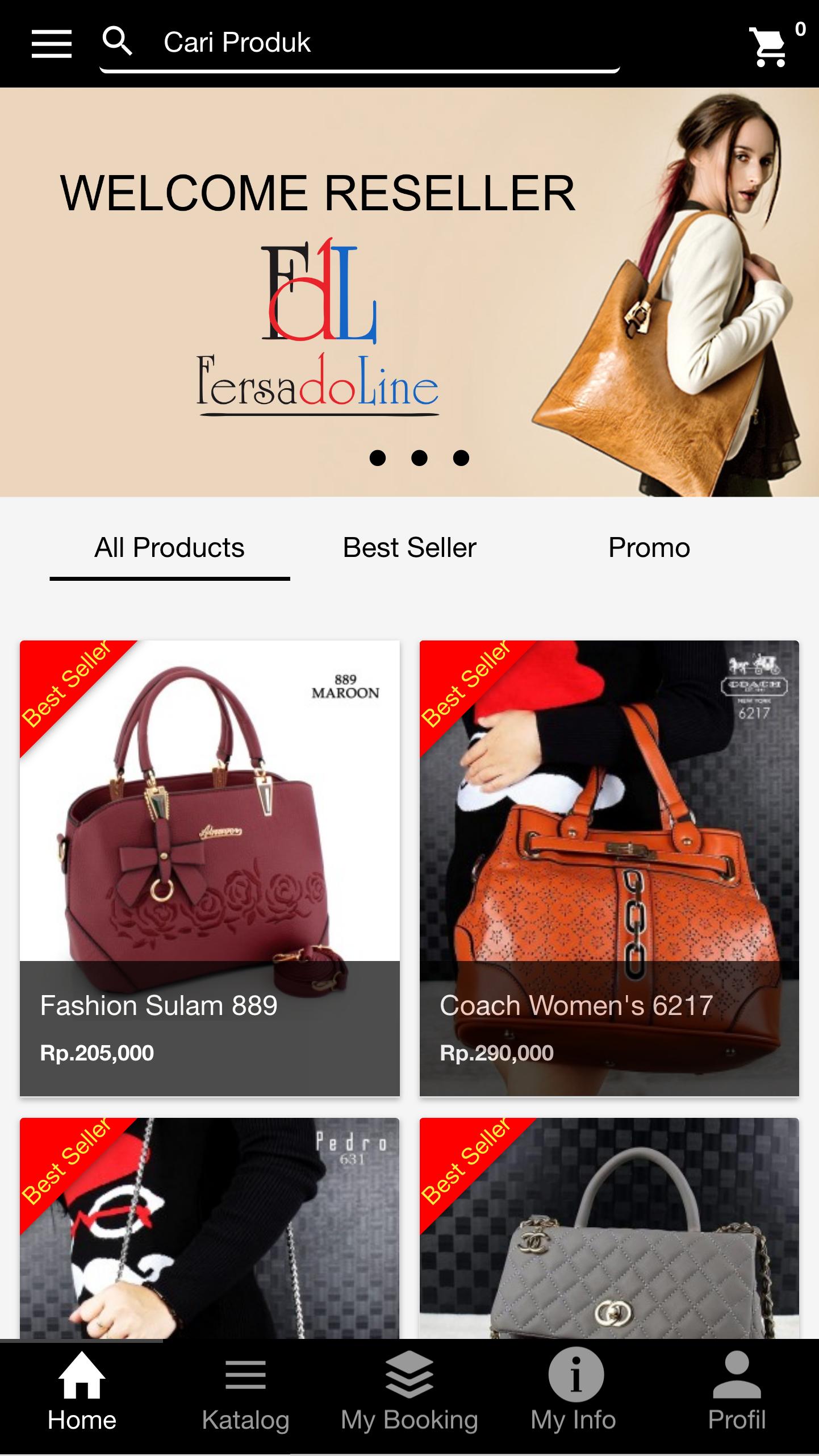Open the Fashion Sulam 889 product
This screenshot has width=819, height=1456.
coord(210,868)
